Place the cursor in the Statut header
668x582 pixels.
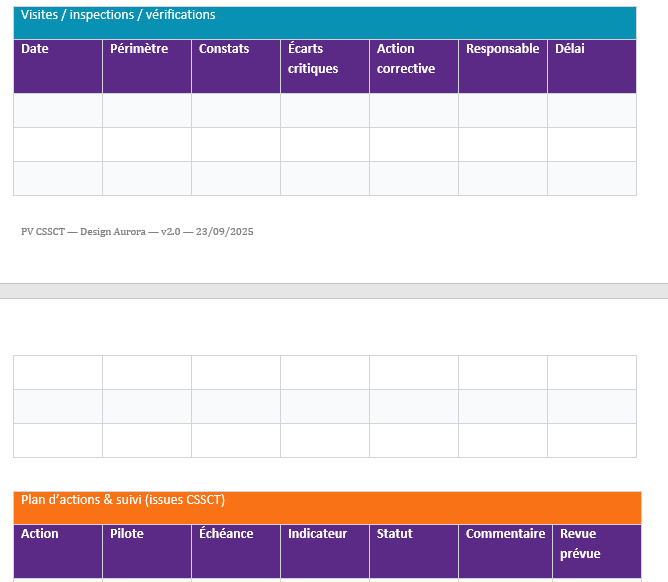(x=413, y=551)
